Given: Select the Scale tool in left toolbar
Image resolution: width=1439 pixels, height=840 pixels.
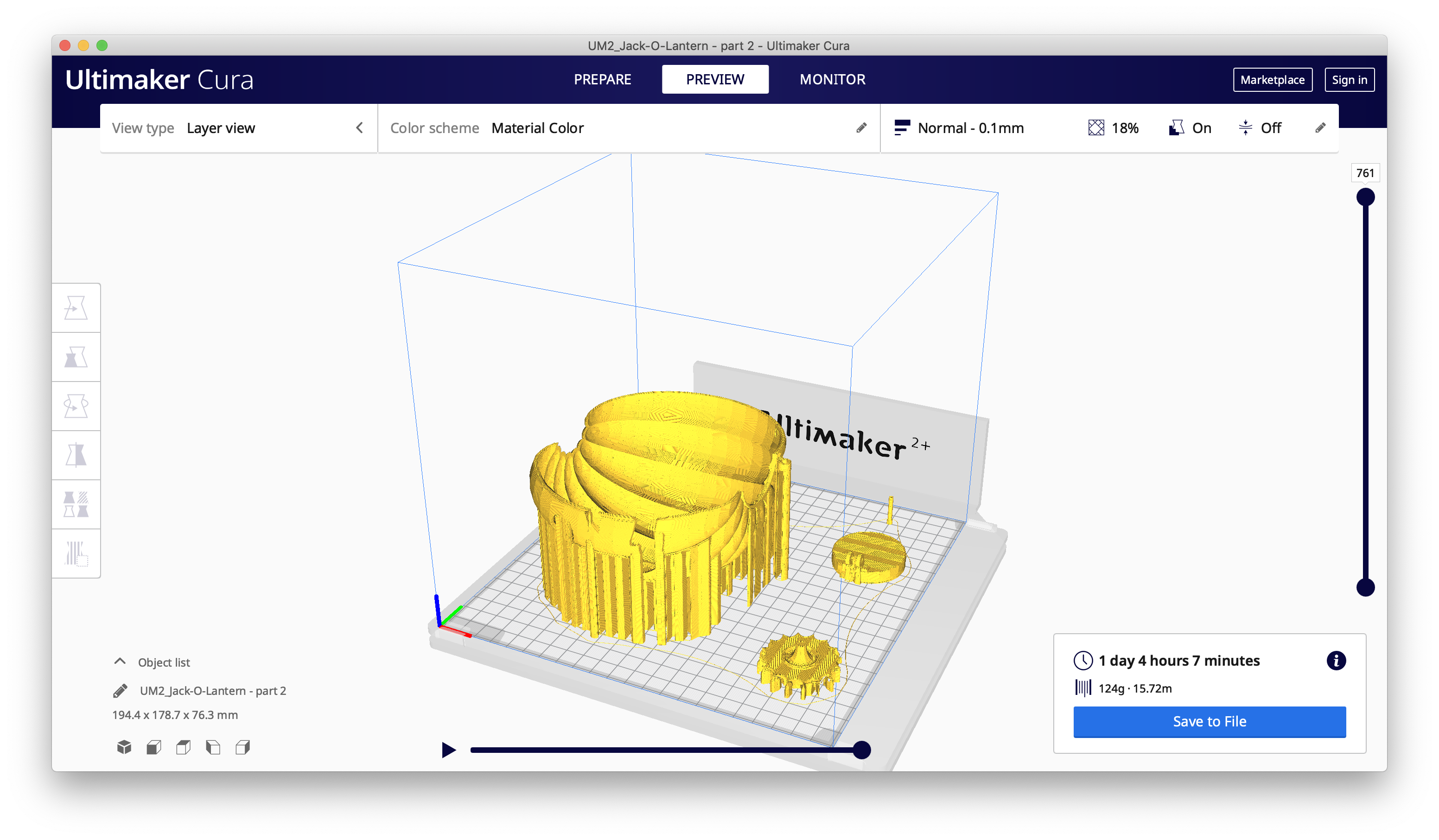Looking at the screenshot, I should (x=76, y=357).
